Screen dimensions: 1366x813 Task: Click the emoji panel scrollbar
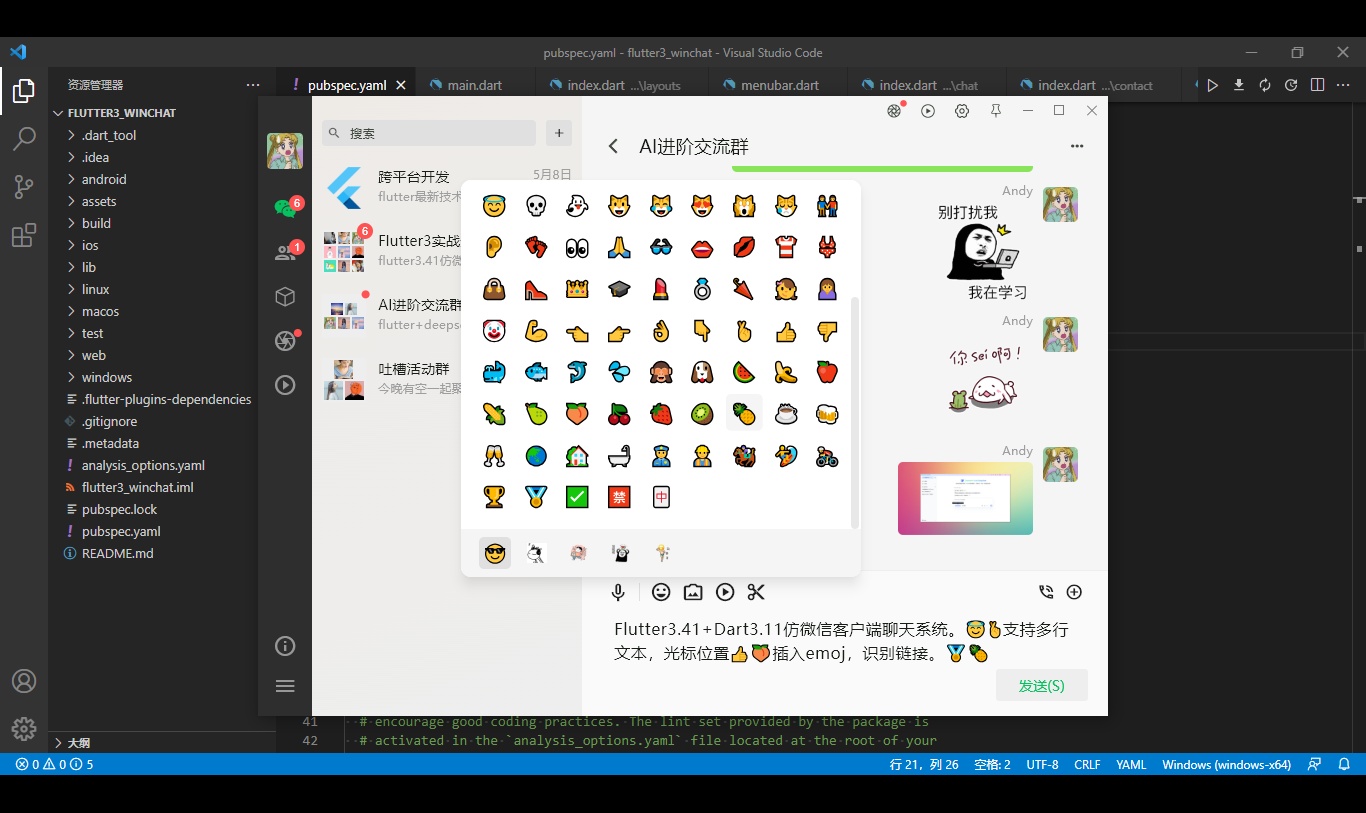click(x=854, y=412)
